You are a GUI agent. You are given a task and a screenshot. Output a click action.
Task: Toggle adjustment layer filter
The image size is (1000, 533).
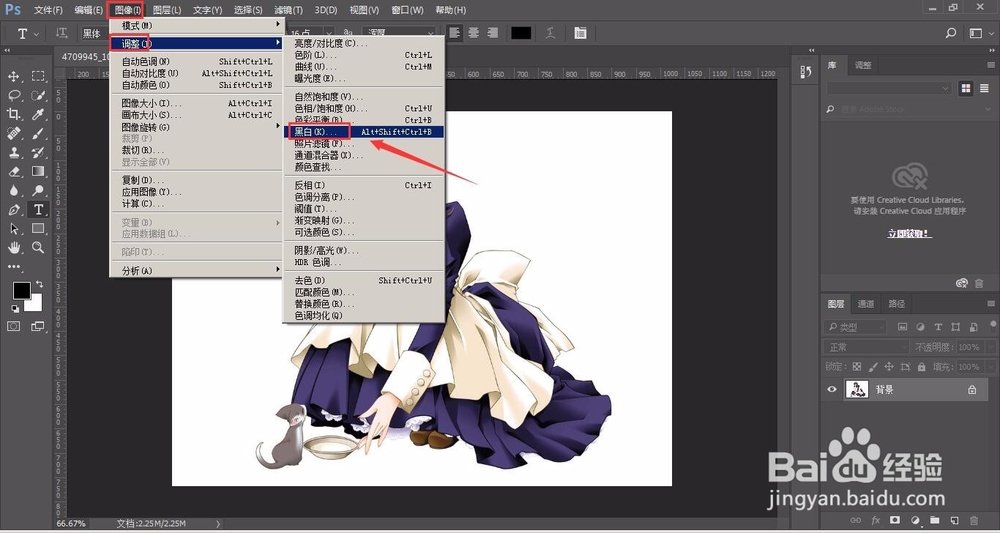(x=920, y=327)
